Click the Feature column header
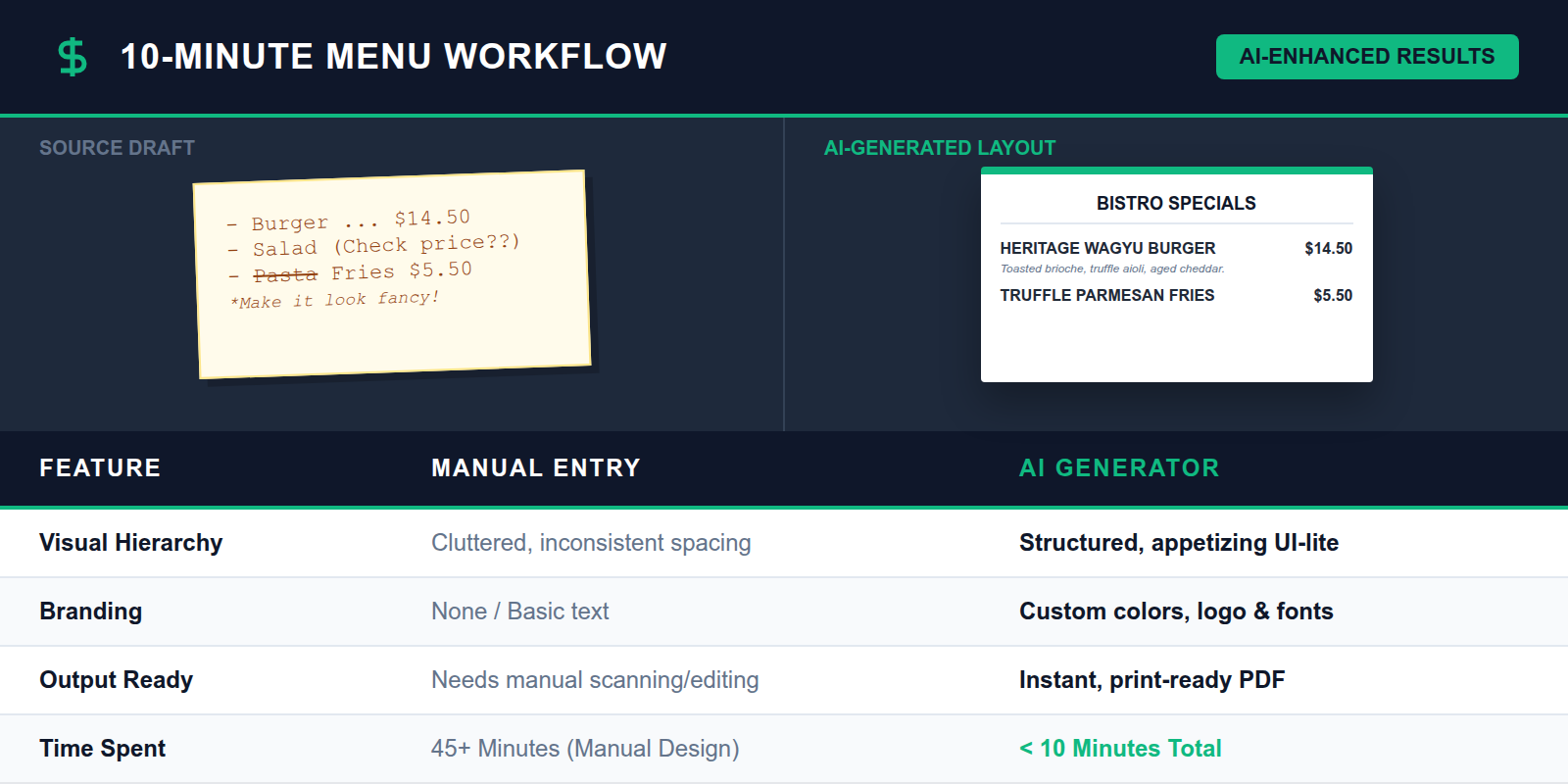The image size is (1568, 784). click(x=100, y=468)
